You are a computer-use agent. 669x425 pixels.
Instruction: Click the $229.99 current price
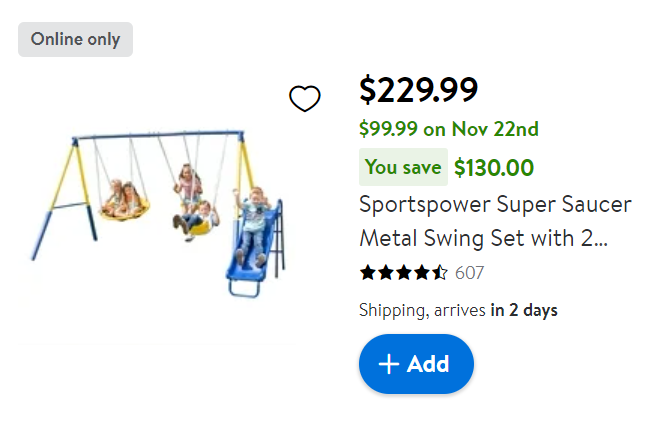point(418,90)
